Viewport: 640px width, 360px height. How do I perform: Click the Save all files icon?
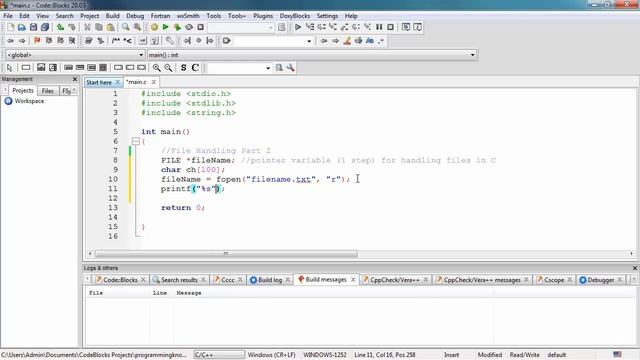[45, 27]
